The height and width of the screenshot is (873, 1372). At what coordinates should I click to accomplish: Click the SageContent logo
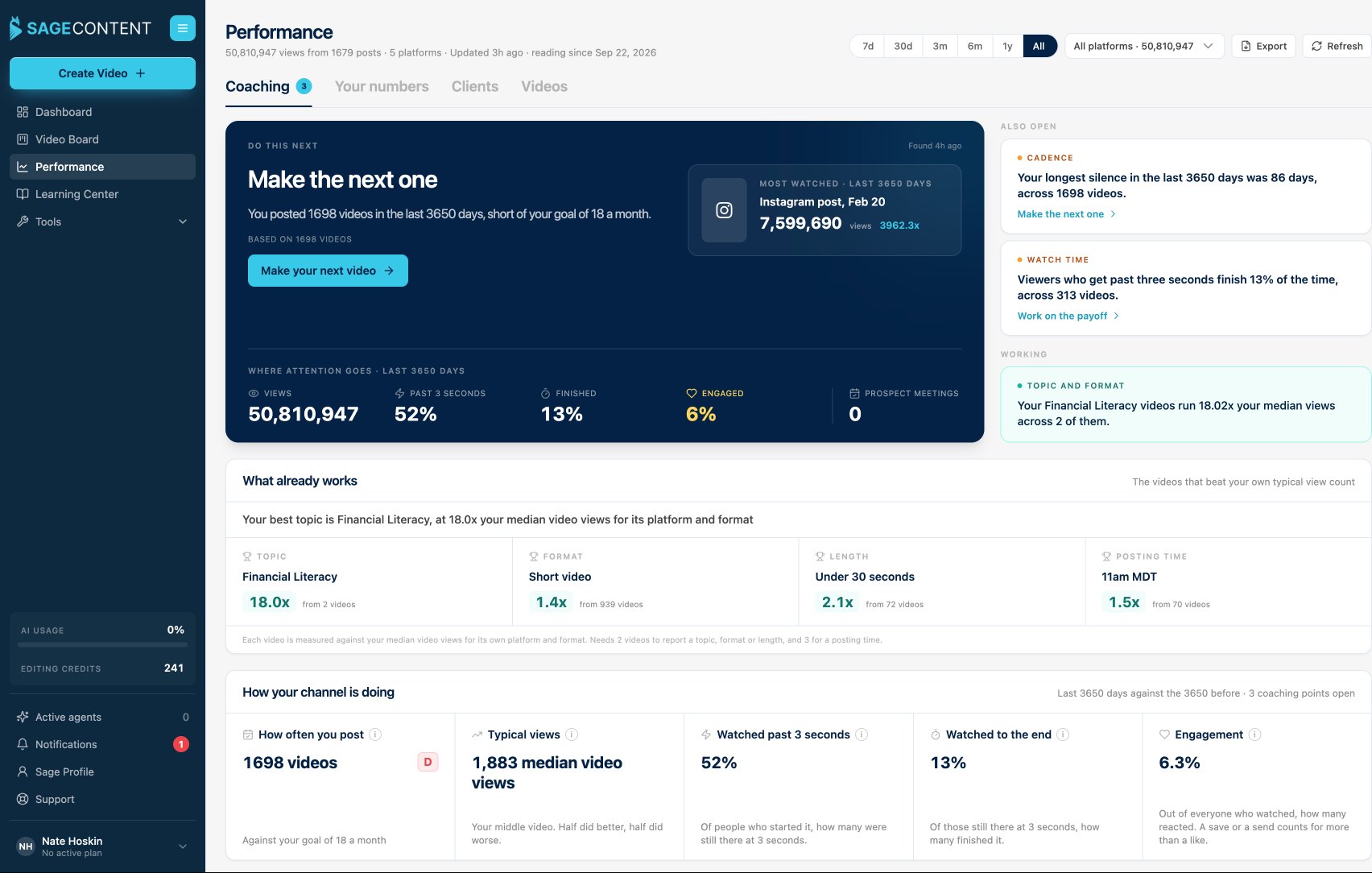pyautogui.click(x=80, y=28)
